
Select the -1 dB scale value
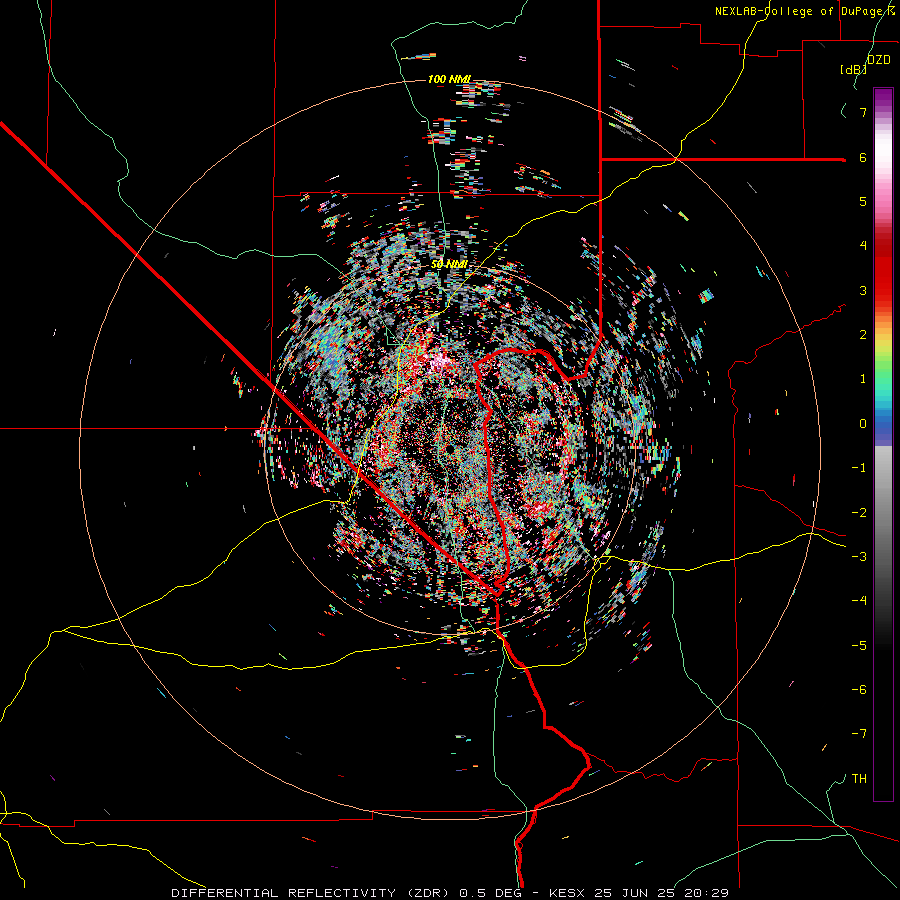click(x=859, y=468)
